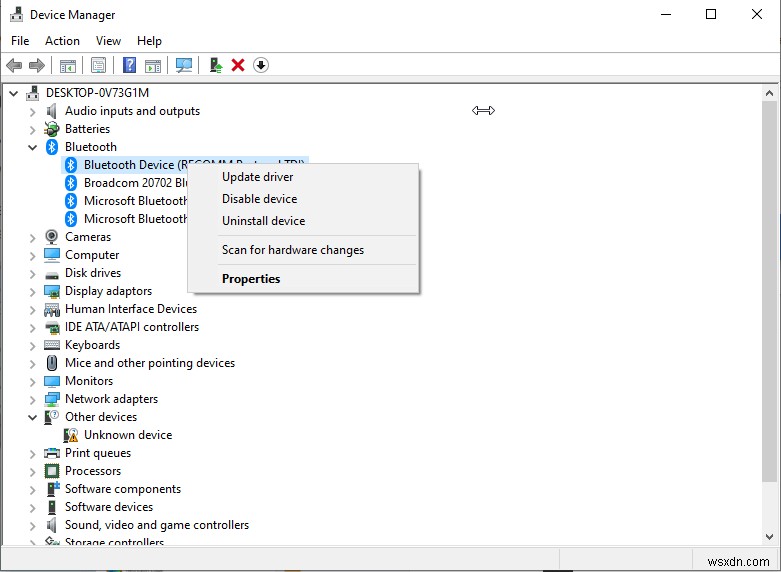Select the Human Interface Devices label
This screenshot has height=572, width=781.
pyautogui.click(x=131, y=309)
